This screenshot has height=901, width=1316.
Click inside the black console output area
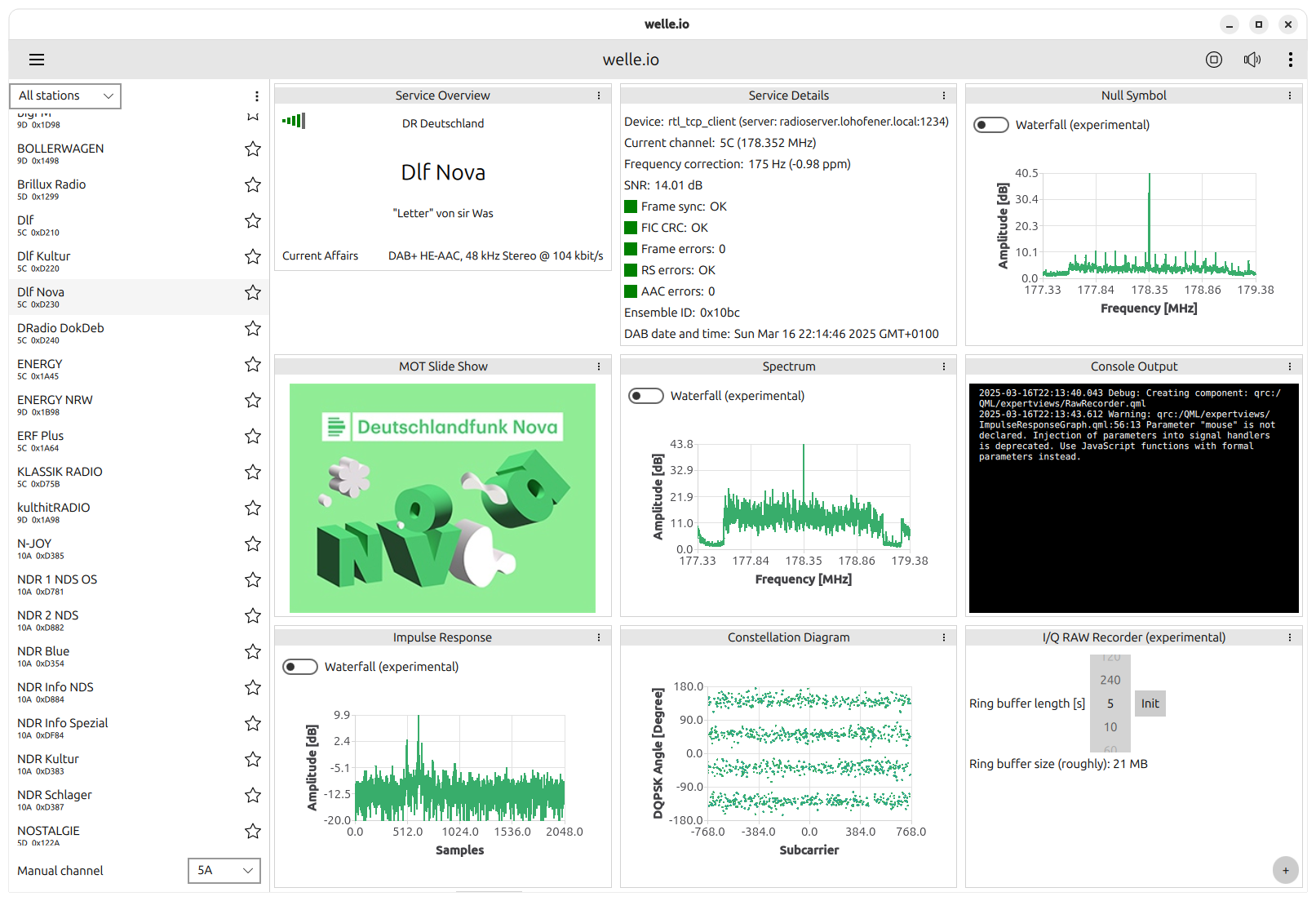[x=1134, y=499]
